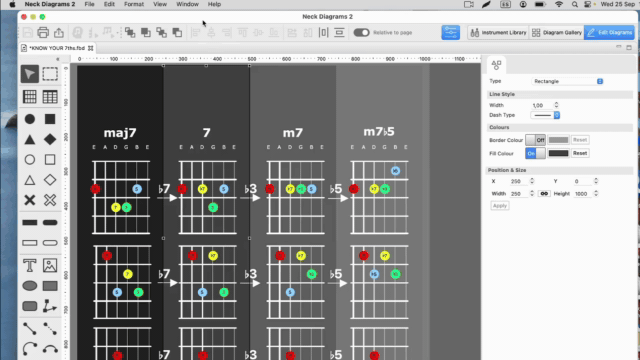Toggle the Border Colour On/Off switch
Screen dimensions: 640x360
pos(536,140)
